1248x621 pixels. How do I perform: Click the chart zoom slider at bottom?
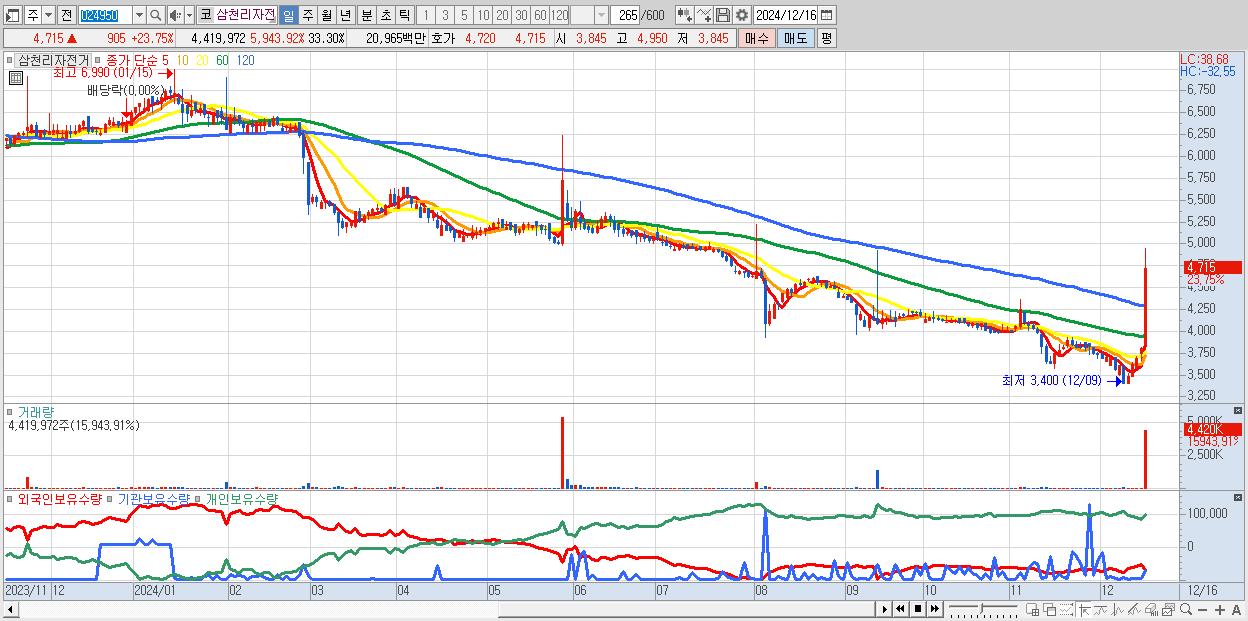984,609
